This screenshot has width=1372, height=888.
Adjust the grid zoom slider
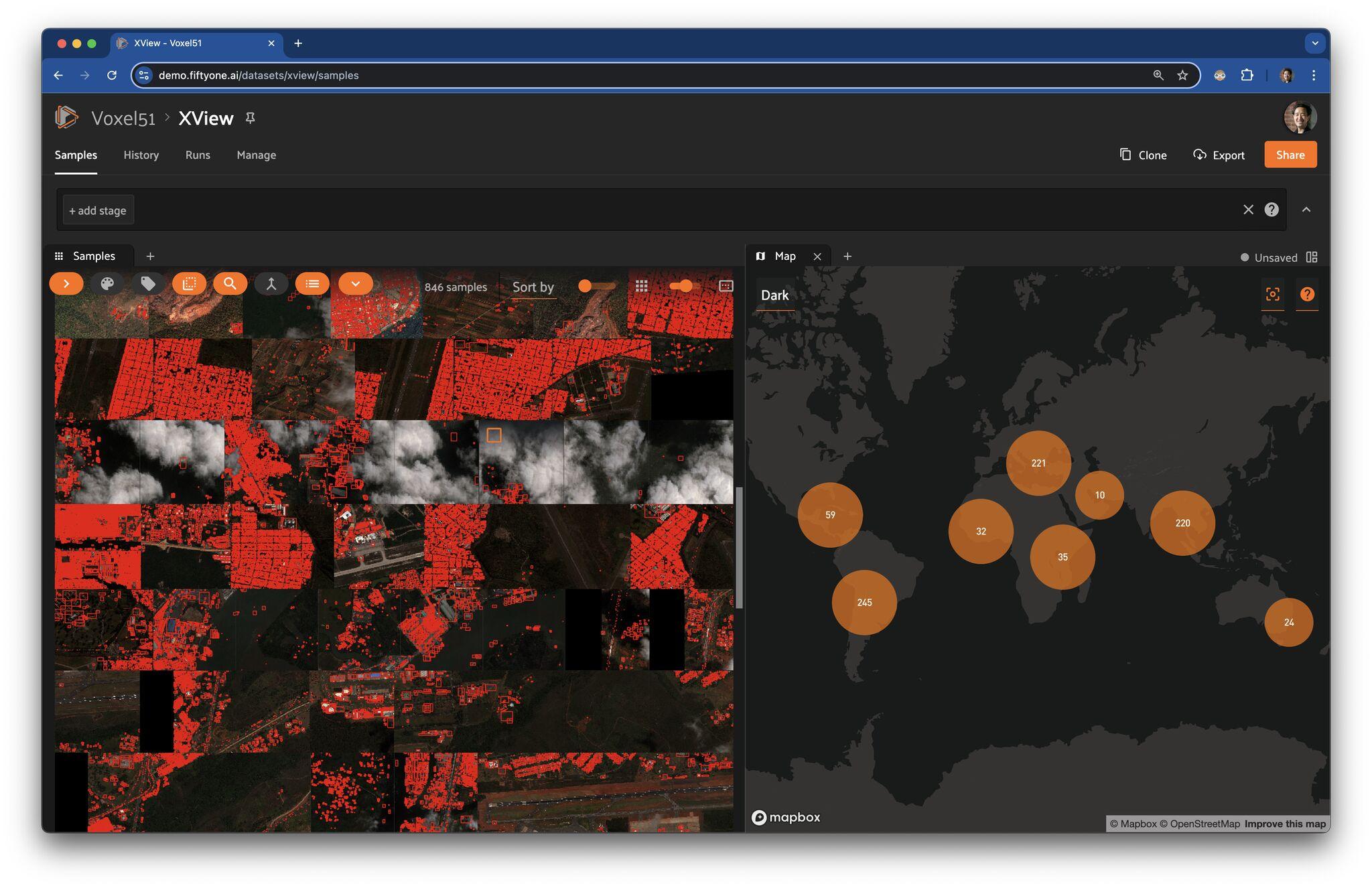point(683,286)
